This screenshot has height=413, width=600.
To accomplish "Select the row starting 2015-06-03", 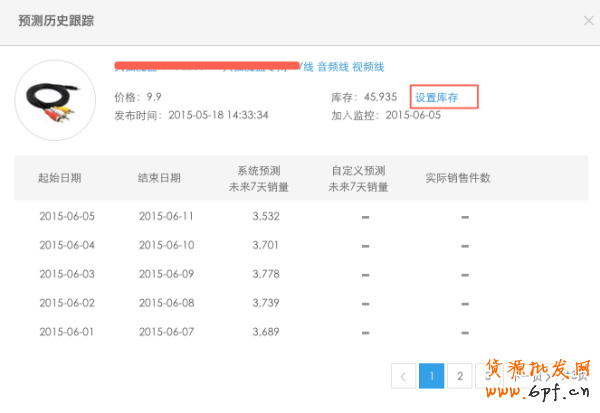I will (66, 274).
